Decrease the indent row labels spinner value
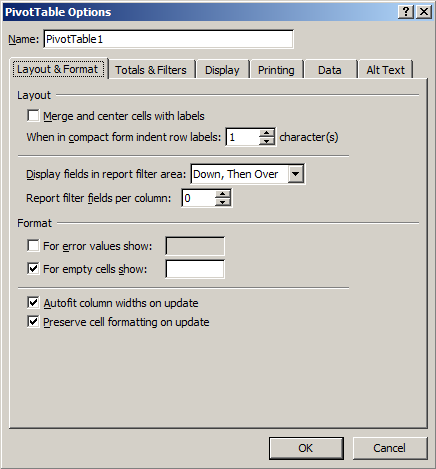Image resolution: width=436 pixels, height=469 pixels. 266,141
